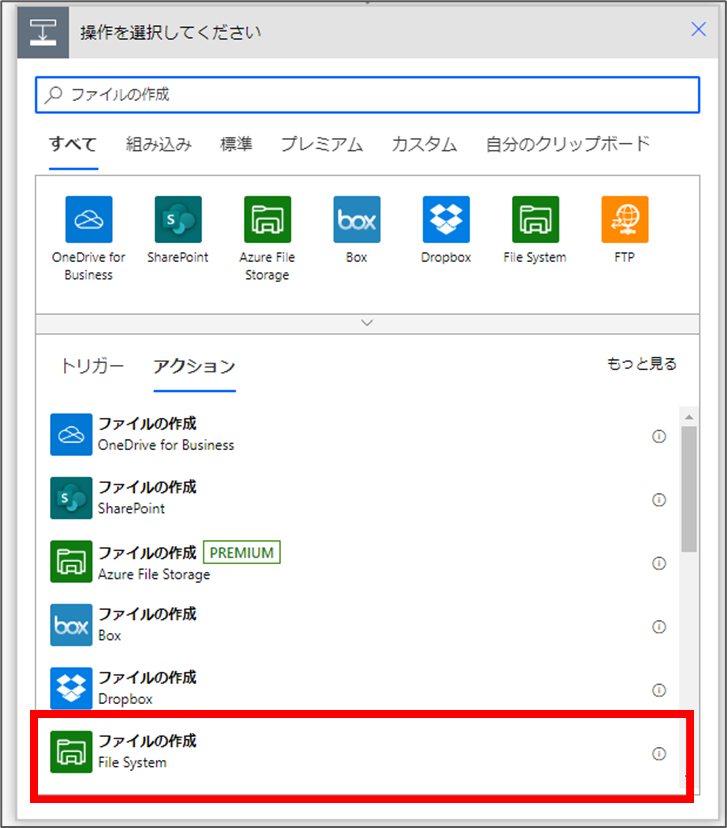Expand the connector list with chevron

(x=367, y=323)
